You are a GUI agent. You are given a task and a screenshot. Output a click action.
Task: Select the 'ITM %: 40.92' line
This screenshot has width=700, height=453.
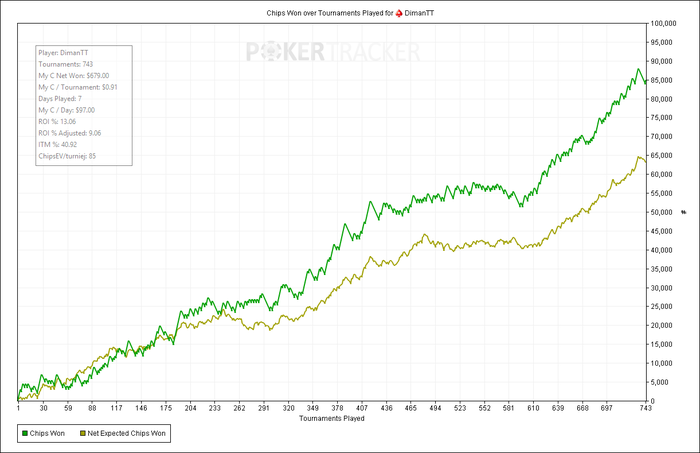(x=58, y=145)
